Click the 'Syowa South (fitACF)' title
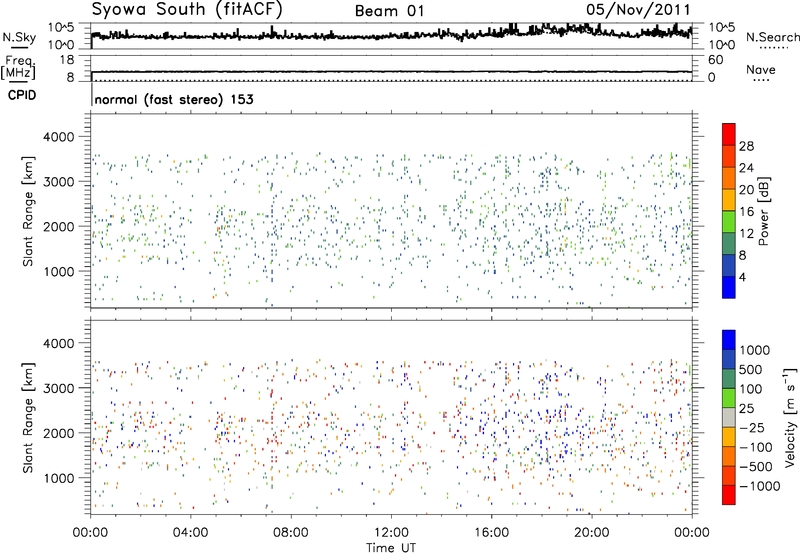 tap(187, 9)
